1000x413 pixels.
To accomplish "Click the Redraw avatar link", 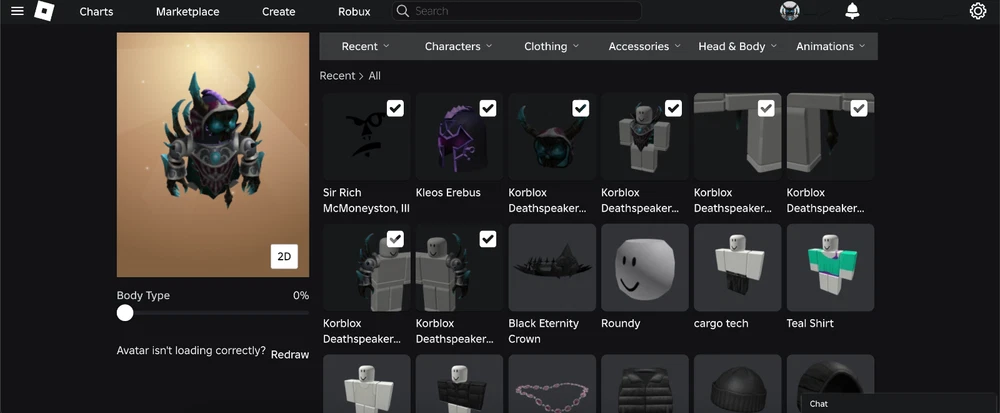I will pyautogui.click(x=290, y=354).
